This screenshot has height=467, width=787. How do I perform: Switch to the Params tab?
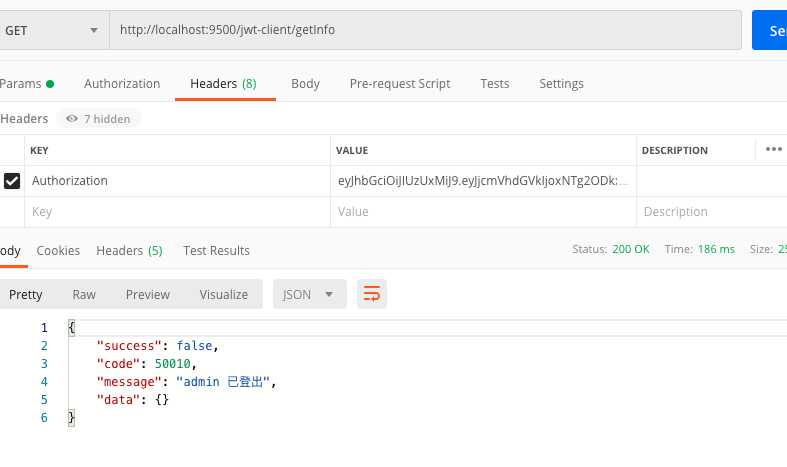pyautogui.click(x=26, y=84)
